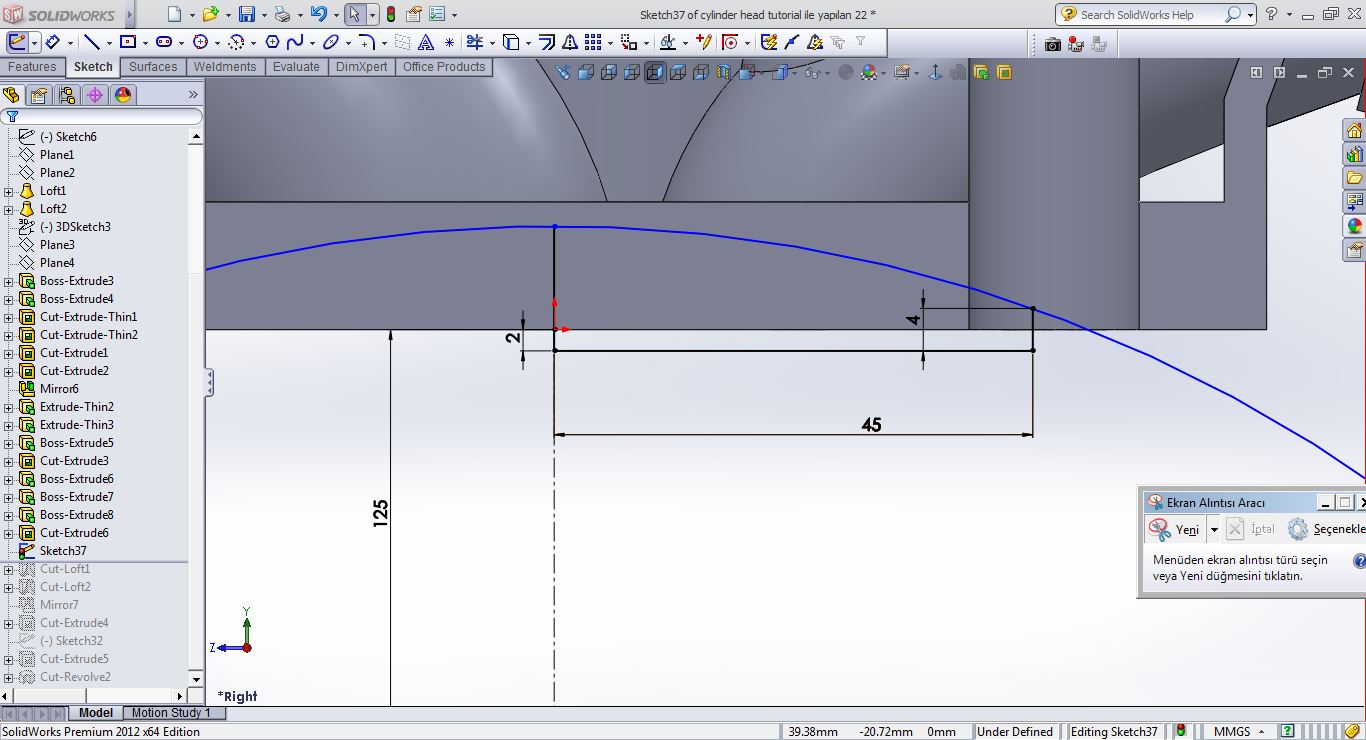Open the FeatureManager design tree tab
The image size is (1366, 740).
(11, 95)
